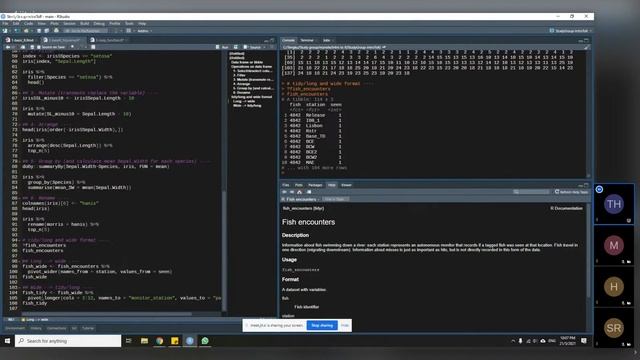Open the Edit menu
Viewport: 640px width, 360px height.
click(16, 24)
